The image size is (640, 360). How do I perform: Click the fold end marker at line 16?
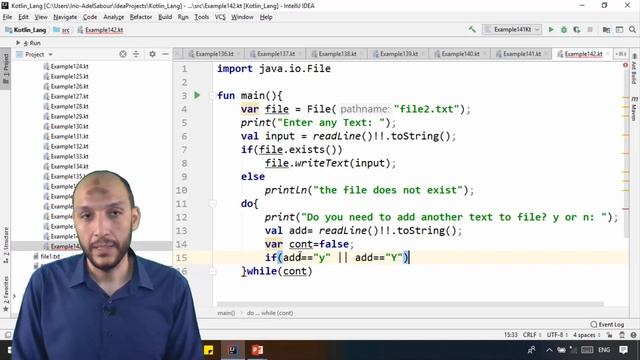tap(212, 271)
